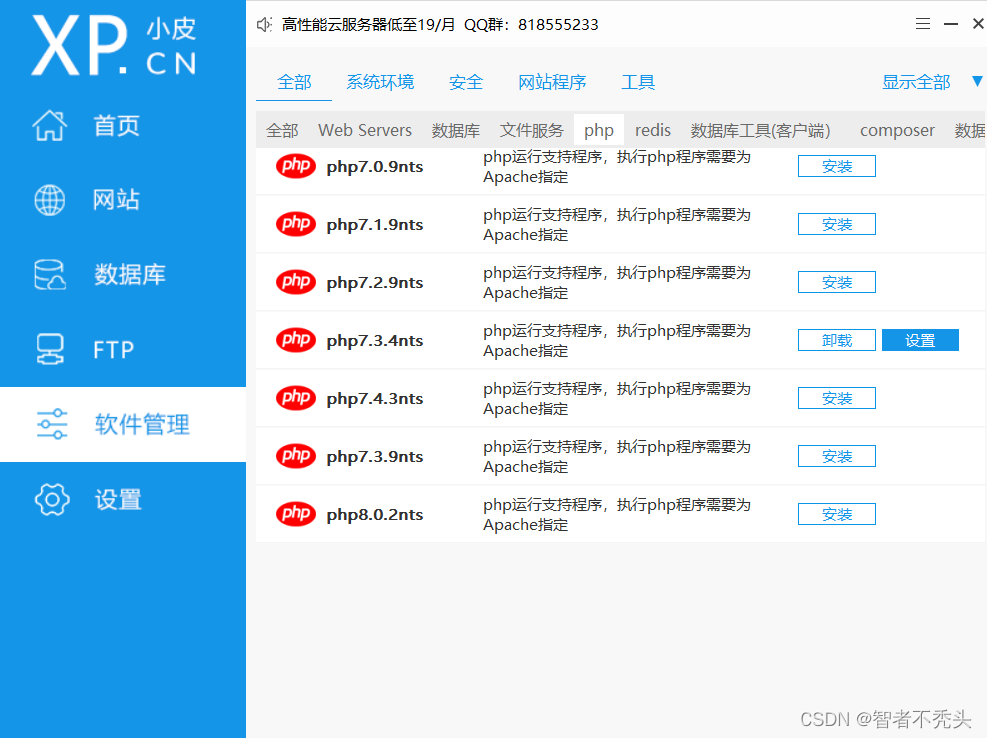Switch to the 网站程序 tab
987x738 pixels.
coord(552,82)
